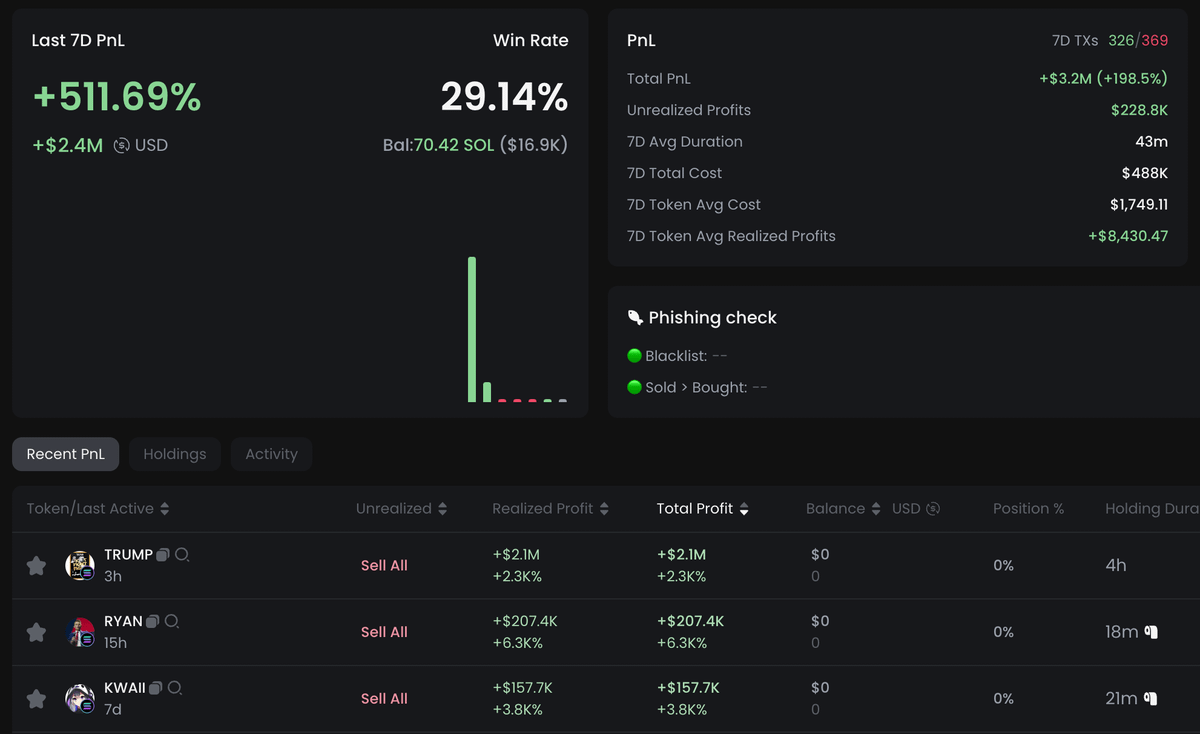The image size is (1200, 734).
Task: Click the 7D Avg Duration 43m value
Action: [x=1151, y=142]
